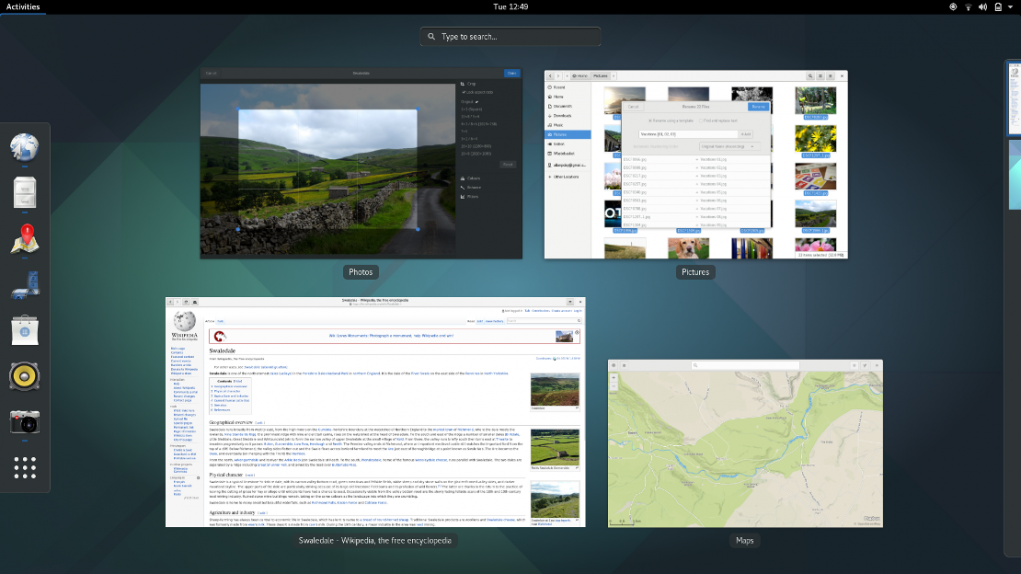Select the Swaledale Wikipedia window thumbnail
This screenshot has height=574, width=1021.
[x=375, y=412]
